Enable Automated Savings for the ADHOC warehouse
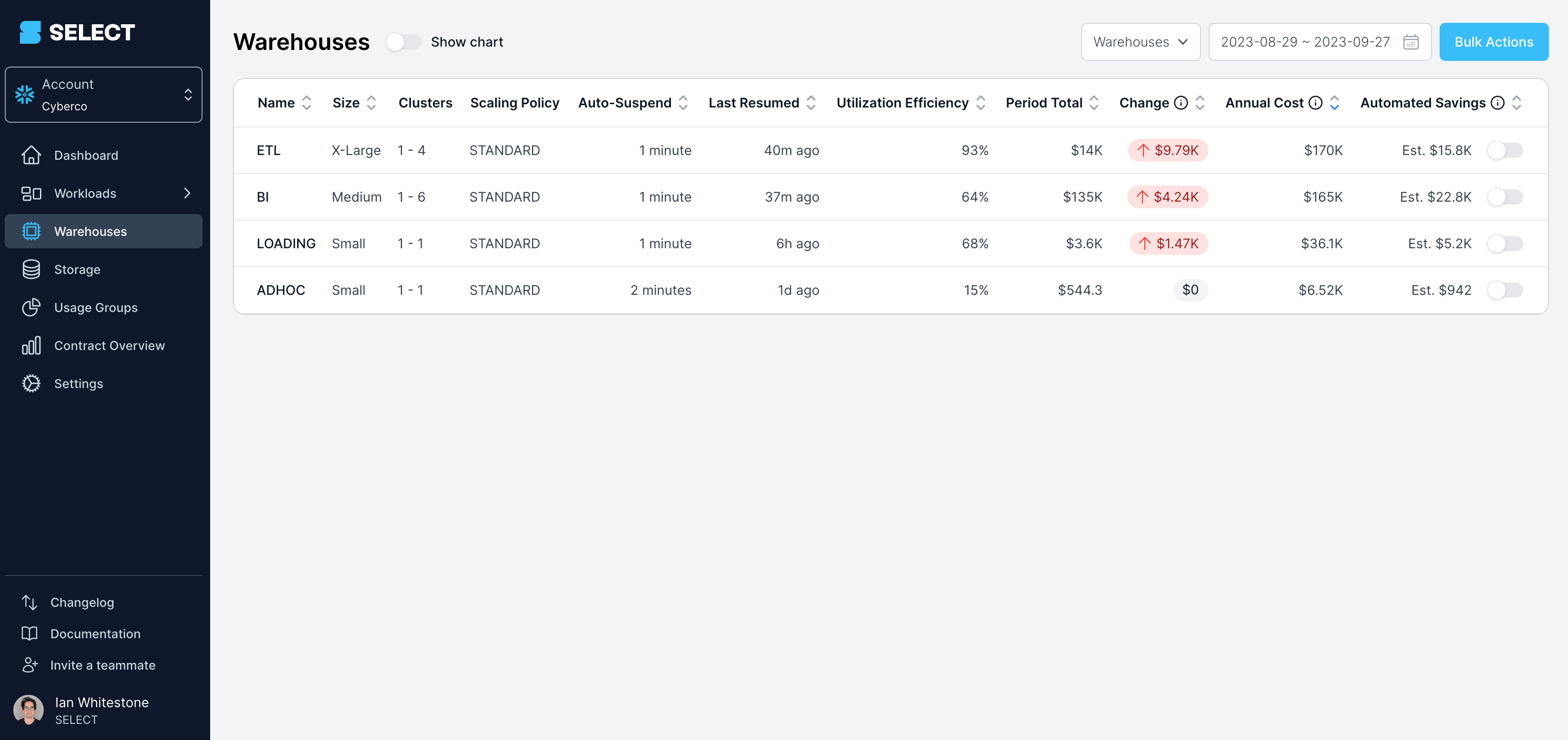 pos(1505,291)
